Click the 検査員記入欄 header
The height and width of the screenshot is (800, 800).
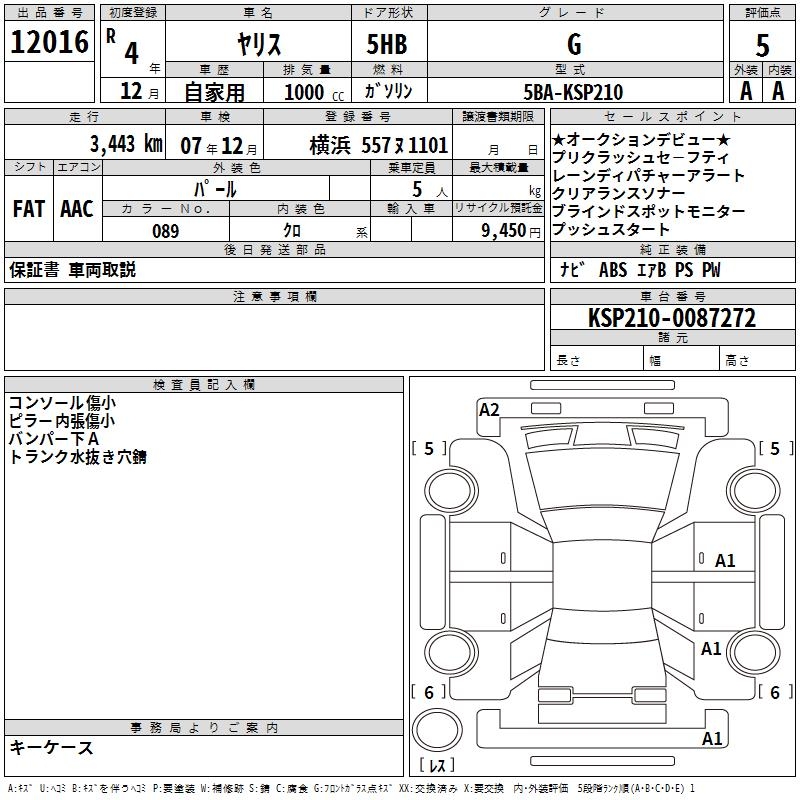pos(204,385)
